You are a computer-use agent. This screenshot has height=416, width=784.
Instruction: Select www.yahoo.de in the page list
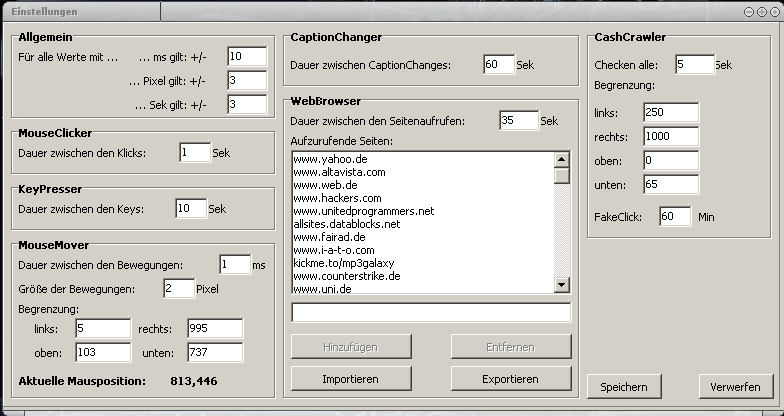click(330, 159)
